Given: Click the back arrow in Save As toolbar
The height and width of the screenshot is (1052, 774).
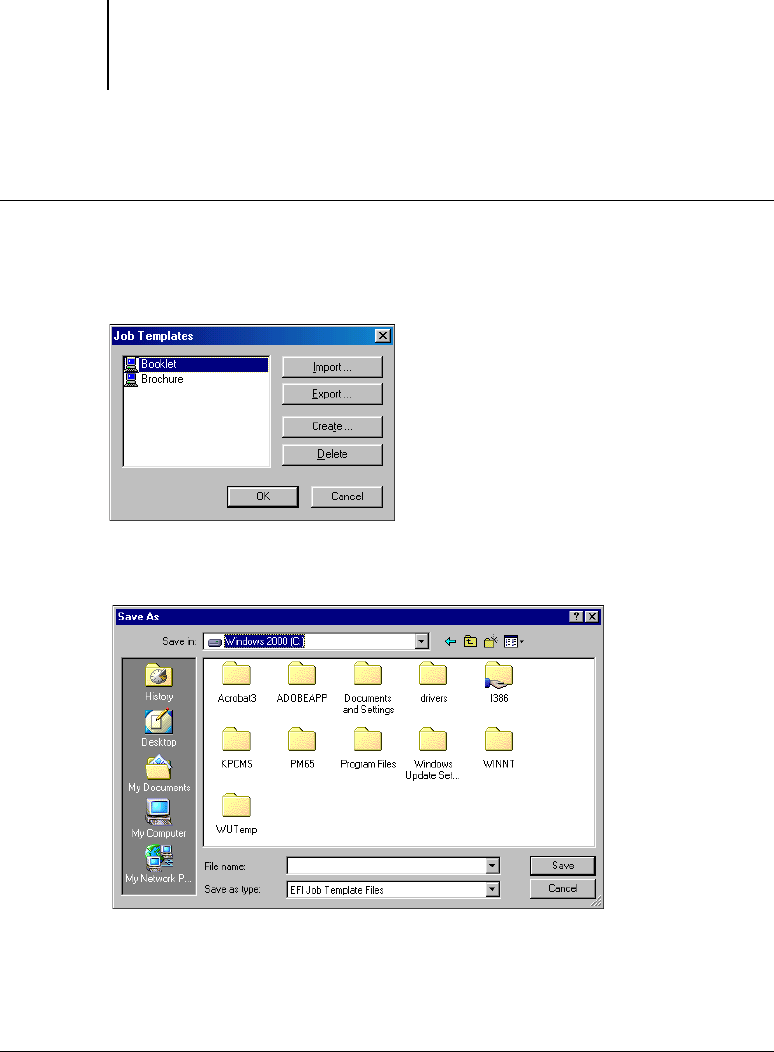Looking at the screenshot, I should (x=450, y=641).
